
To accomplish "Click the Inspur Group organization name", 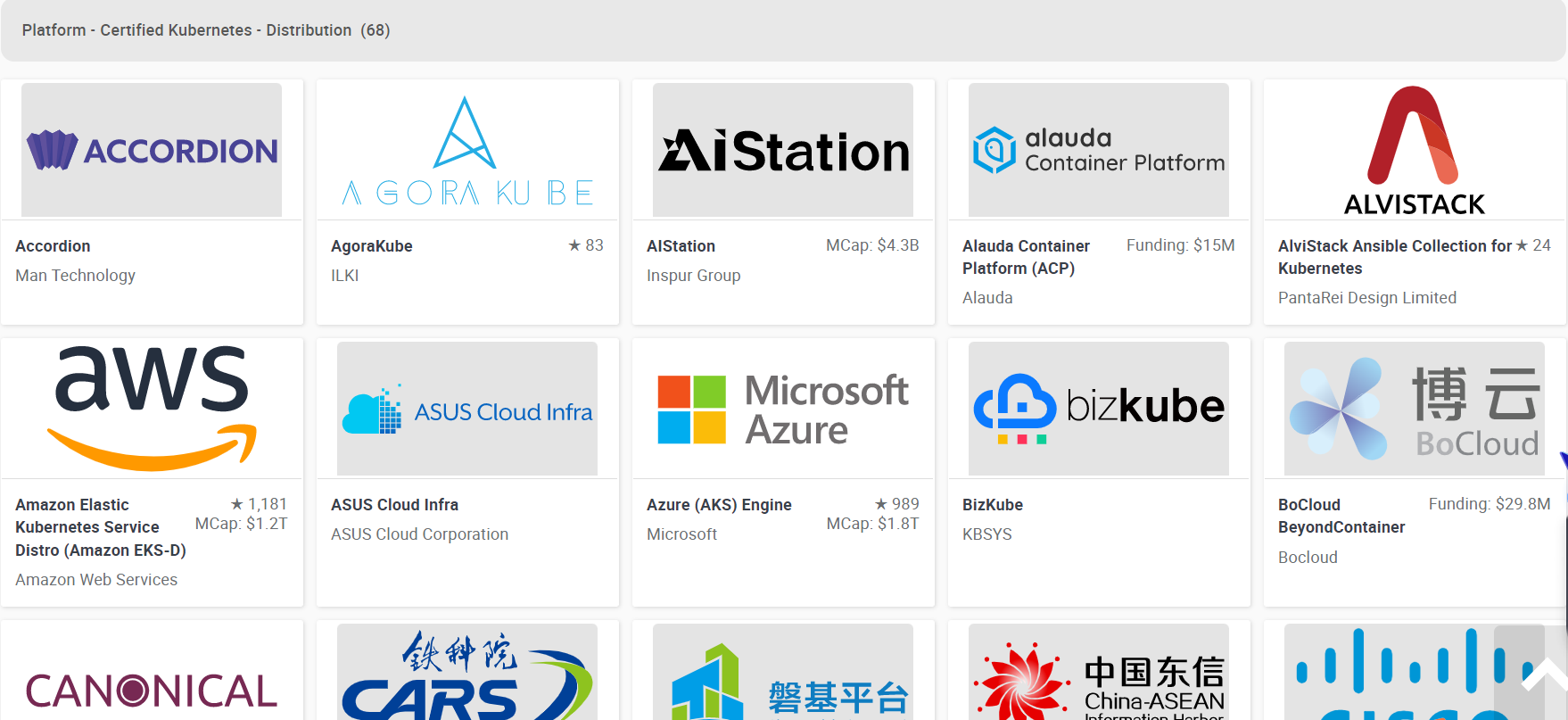I will point(694,276).
